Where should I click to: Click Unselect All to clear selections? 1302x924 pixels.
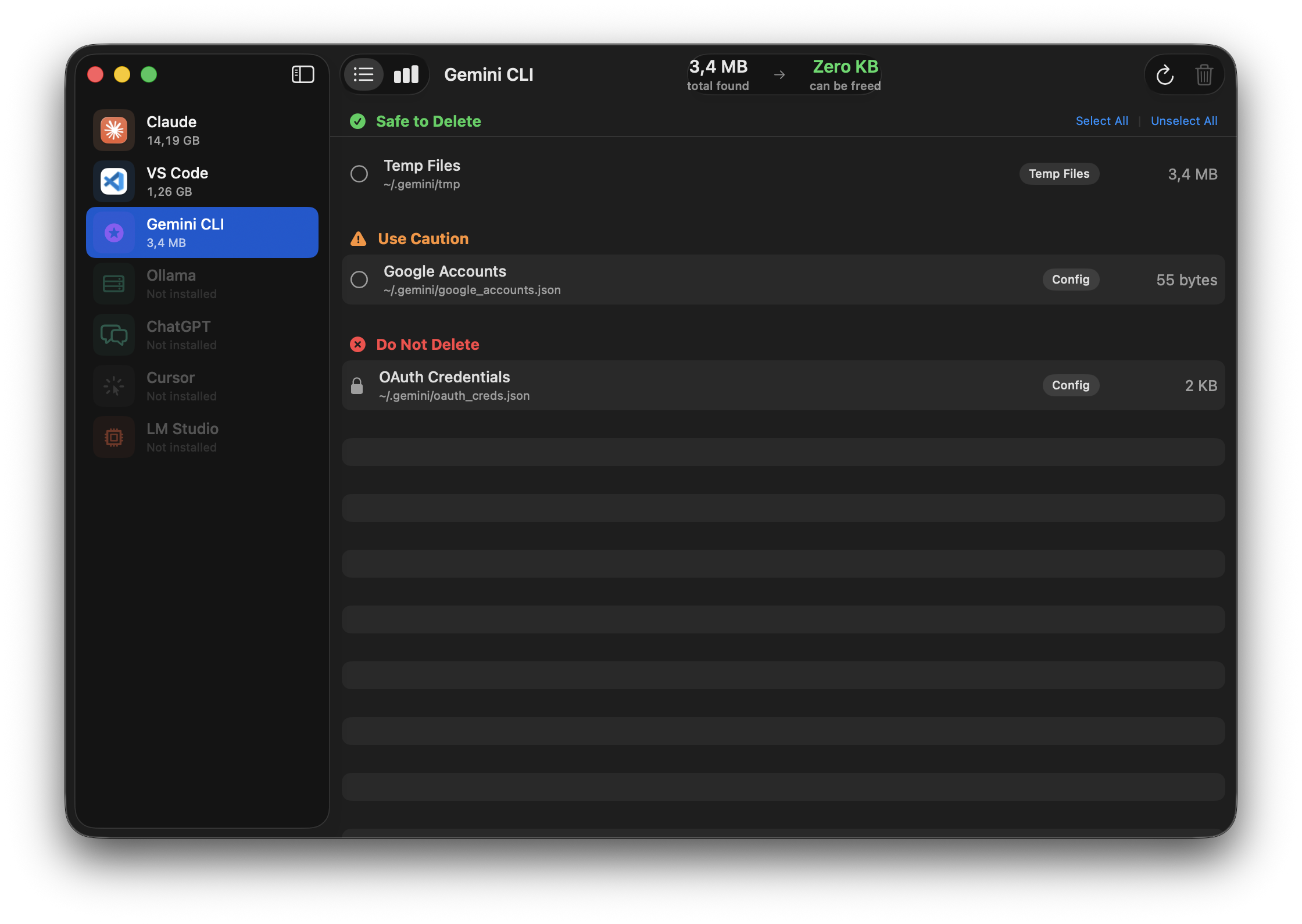tap(1184, 120)
